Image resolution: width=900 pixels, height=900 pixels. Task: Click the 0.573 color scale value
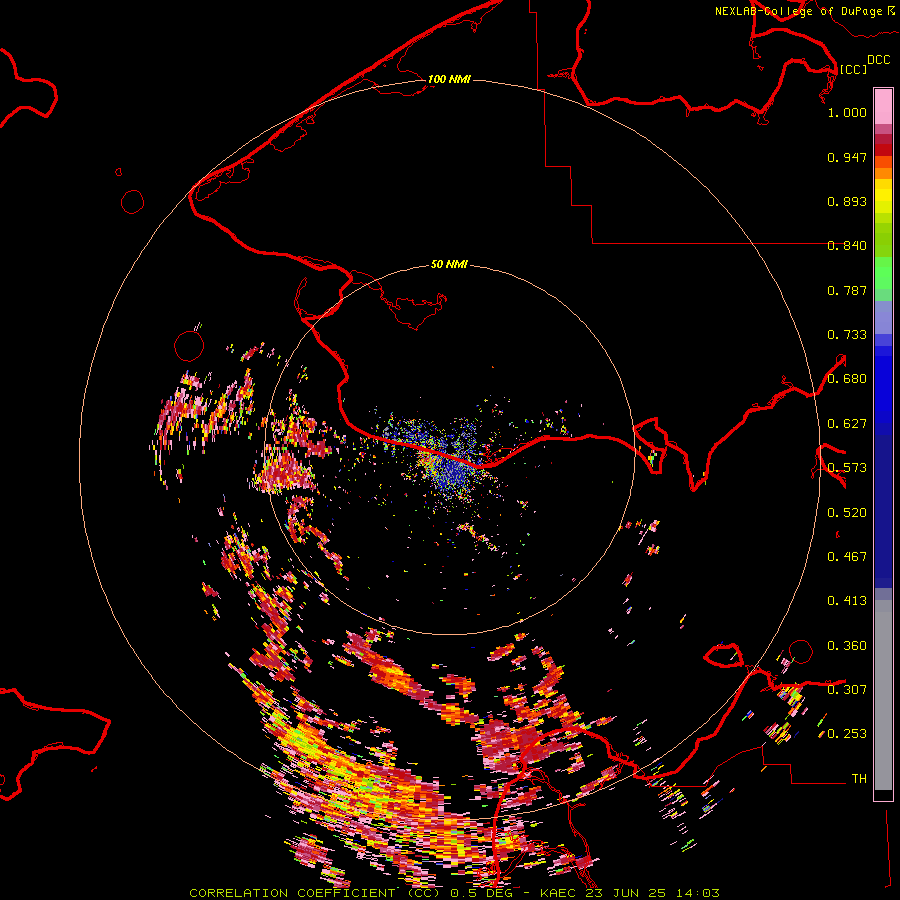coord(847,468)
